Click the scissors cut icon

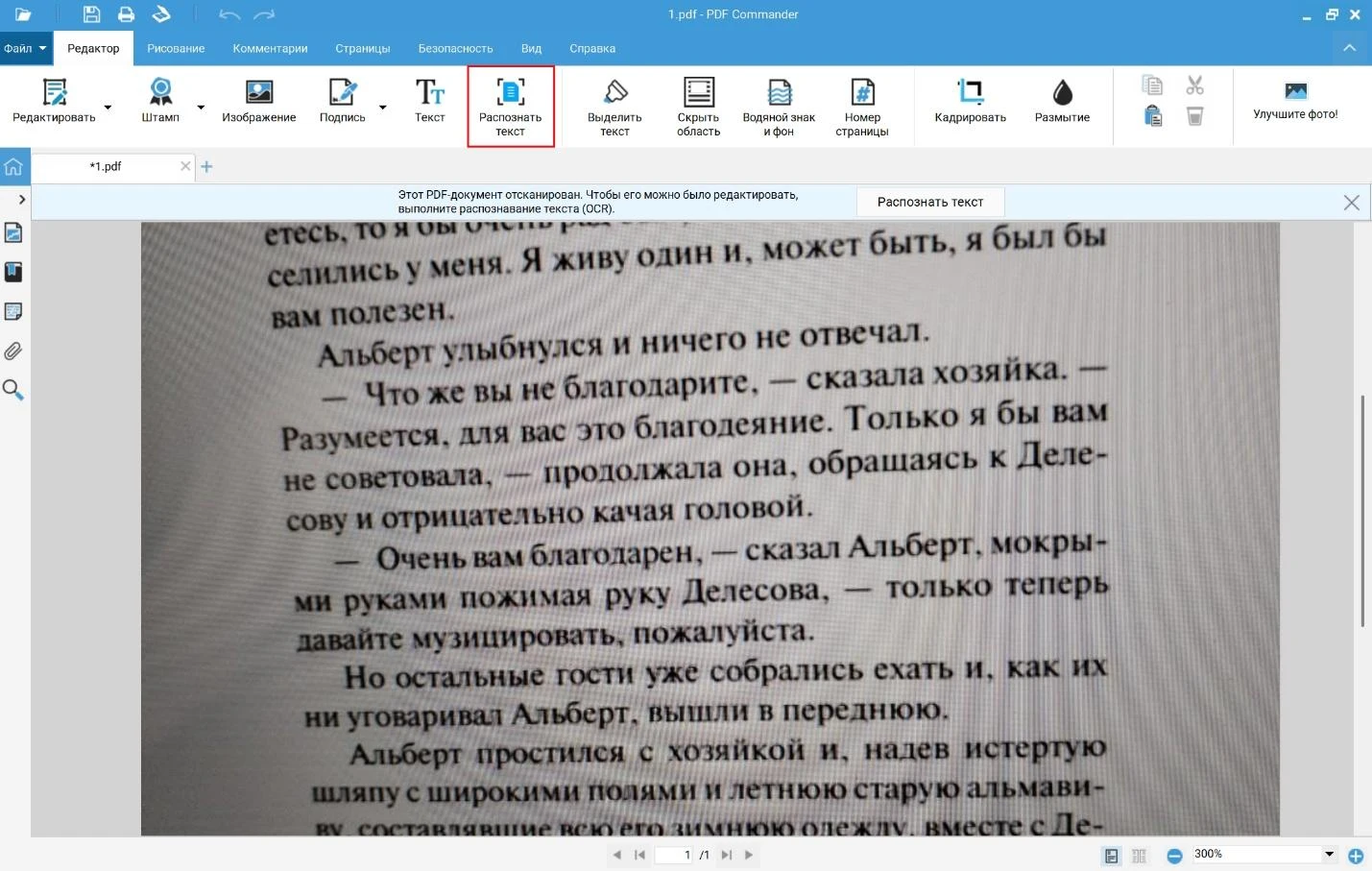tap(1194, 85)
